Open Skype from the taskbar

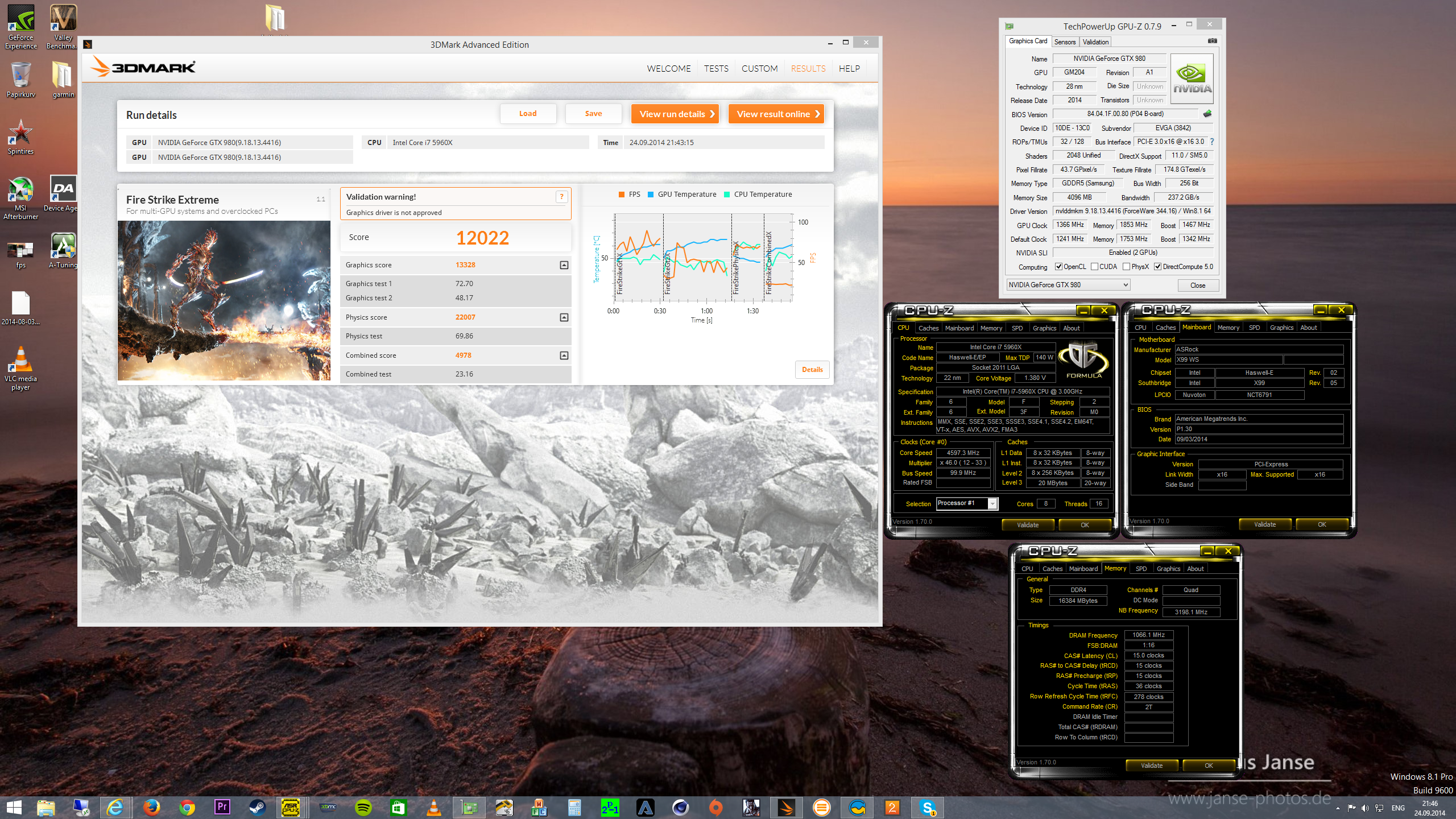click(x=927, y=807)
